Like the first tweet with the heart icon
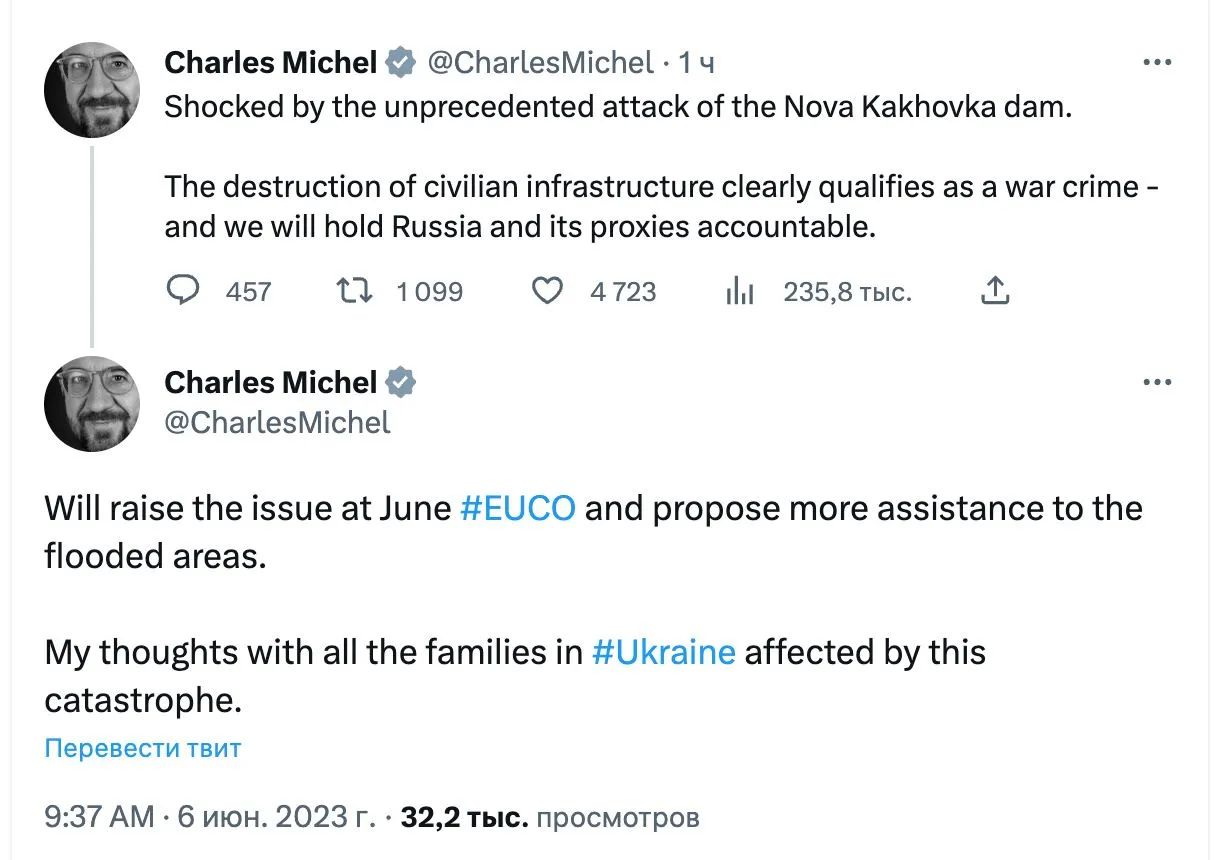Screen dimensions: 1214x860 tap(547, 291)
